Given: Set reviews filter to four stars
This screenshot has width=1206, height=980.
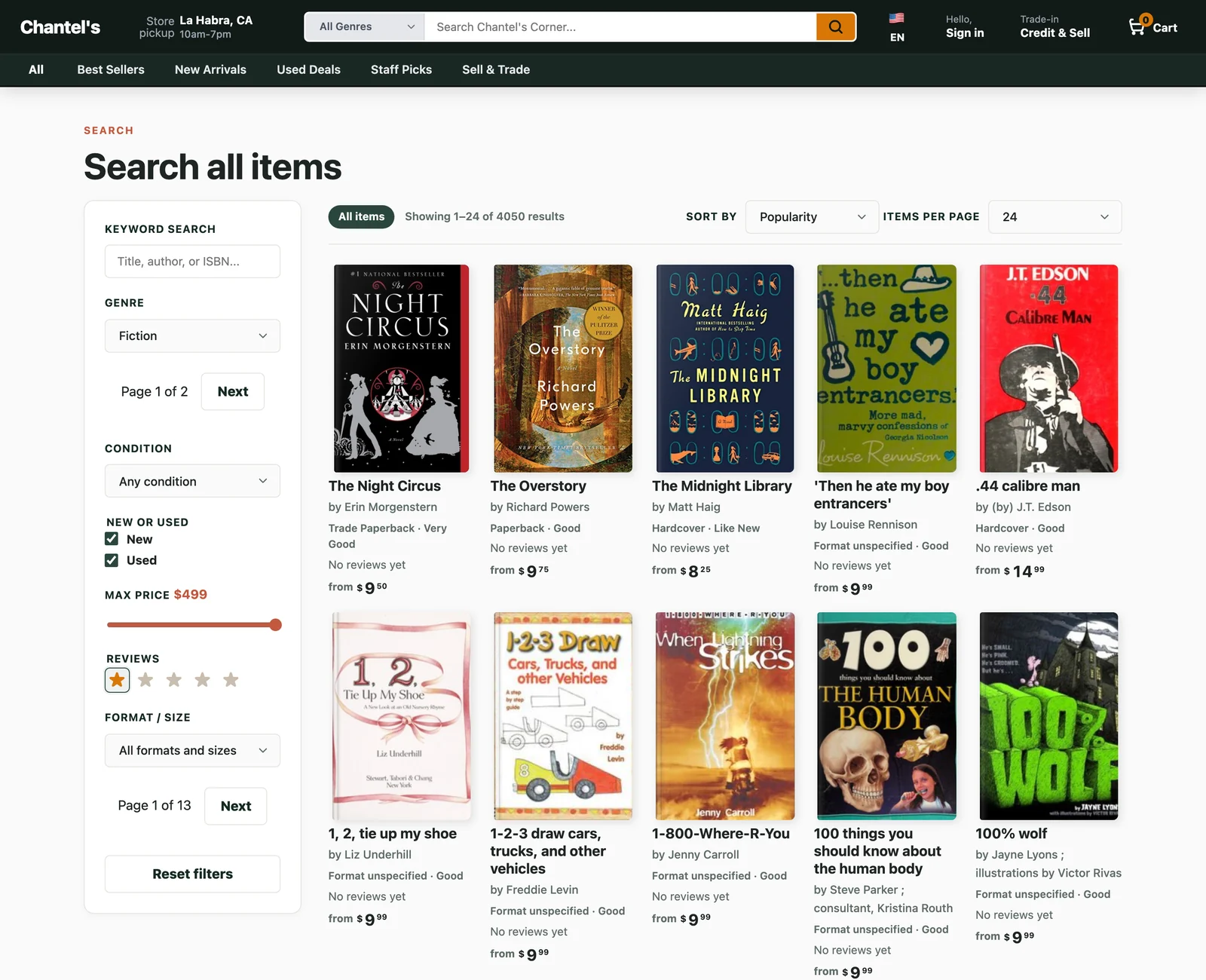Looking at the screenshot, I should pos(203,680).
